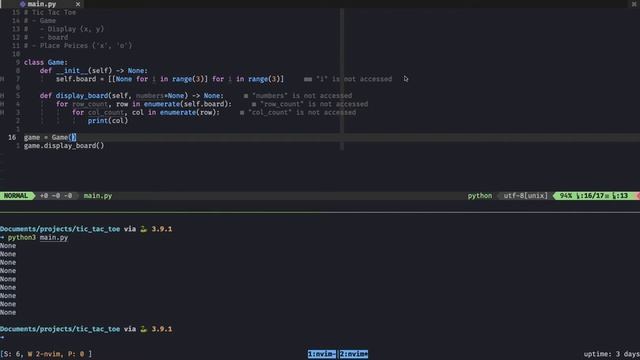Click the Python version 3.9.1 in the upper prompt
640x360 pixels.
[x=162, y=229]
